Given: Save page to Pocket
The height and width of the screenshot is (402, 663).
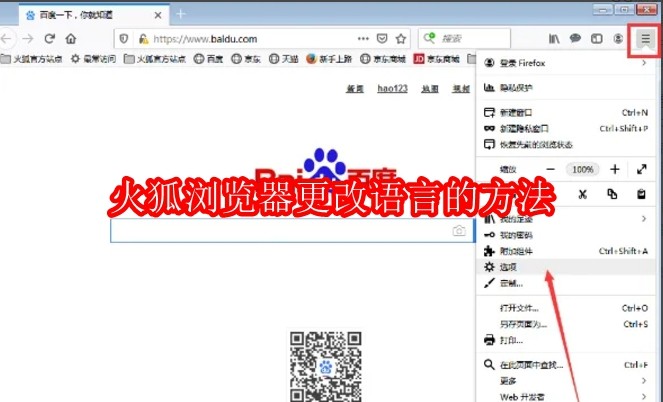Looking at the screenshot, I should pyautogui.click(x=382, y=39).
